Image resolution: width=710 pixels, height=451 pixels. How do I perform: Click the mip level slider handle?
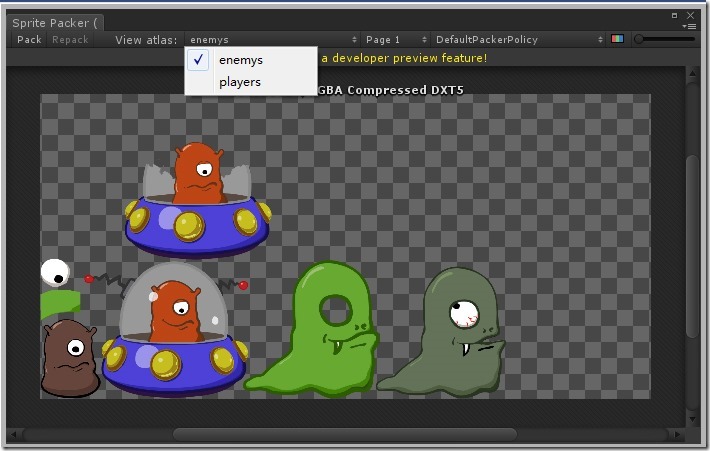tap(638, 39)
